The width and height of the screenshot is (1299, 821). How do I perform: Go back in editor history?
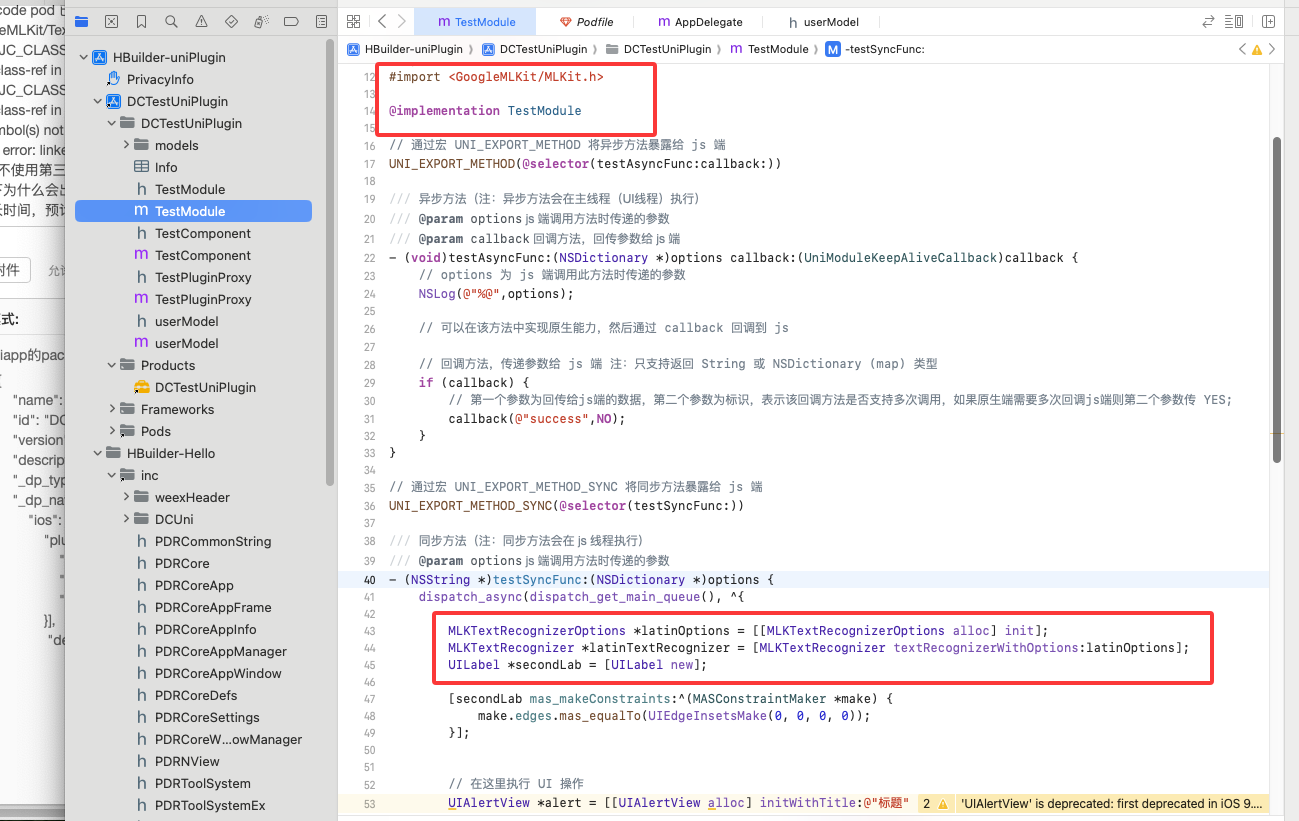382,21
